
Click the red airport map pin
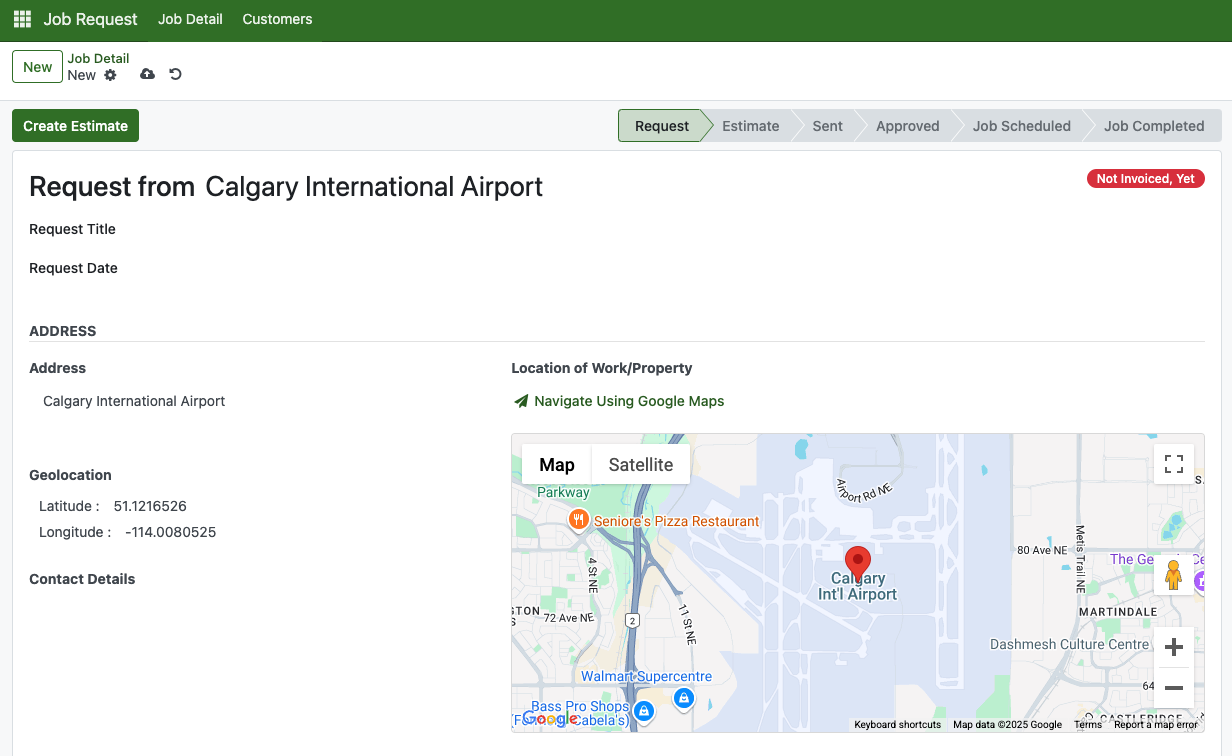[857, 562]
